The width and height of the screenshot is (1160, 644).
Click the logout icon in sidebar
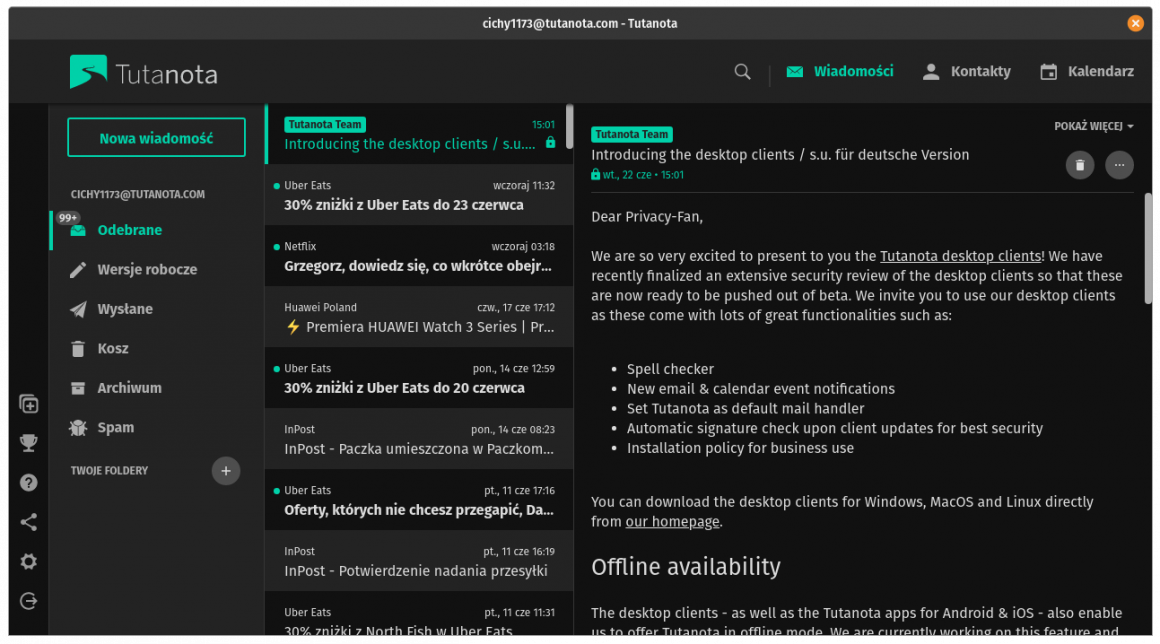click(29, 601)
